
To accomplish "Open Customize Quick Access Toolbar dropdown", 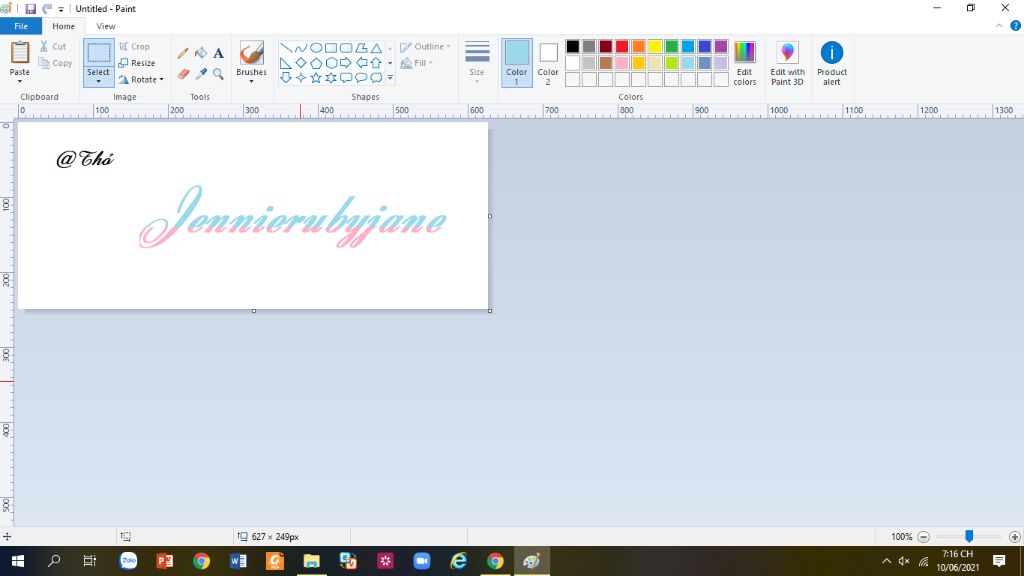I will click(x=61, y=9).
